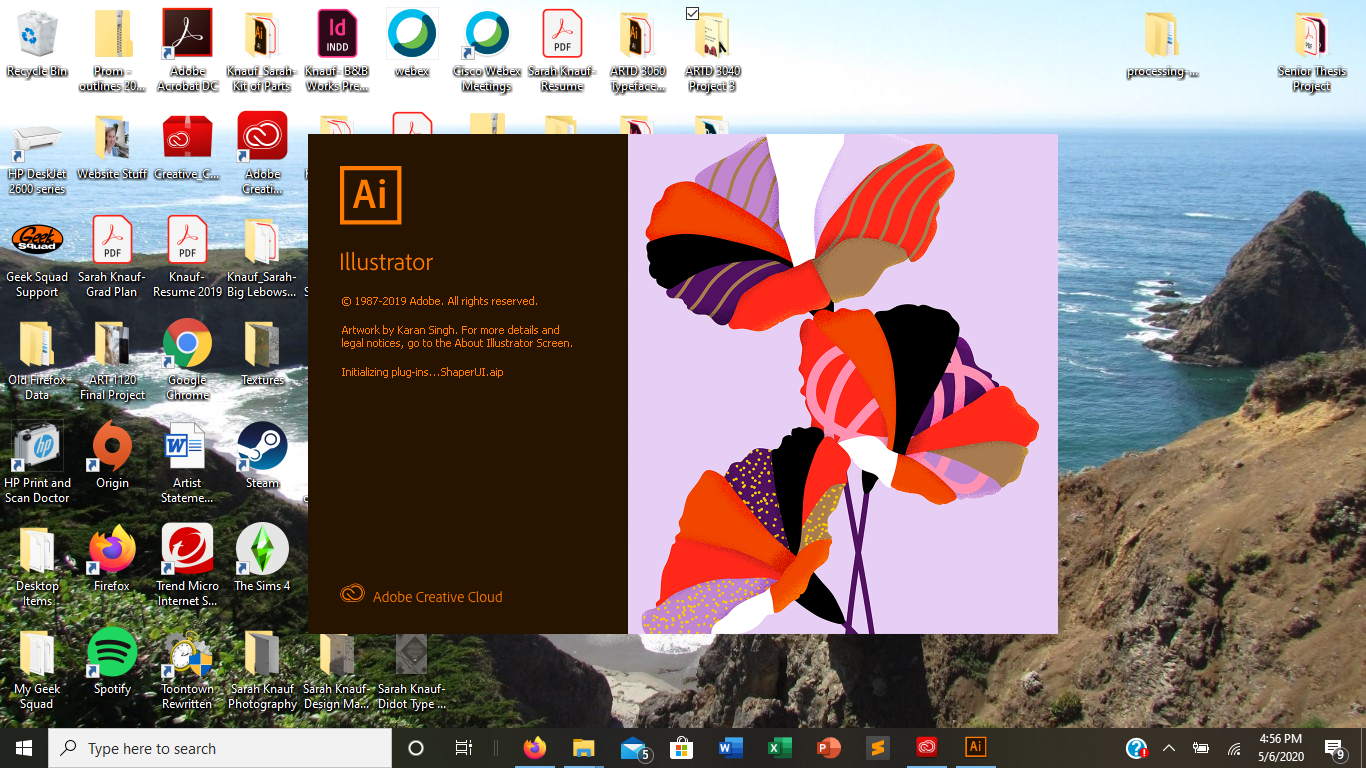
Task: Open the Start menu
Action: (20, 747)
